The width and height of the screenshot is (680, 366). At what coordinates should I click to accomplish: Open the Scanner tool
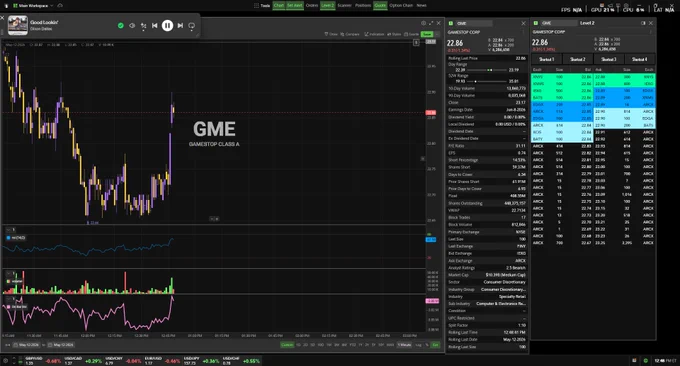(x=344, y=6)
